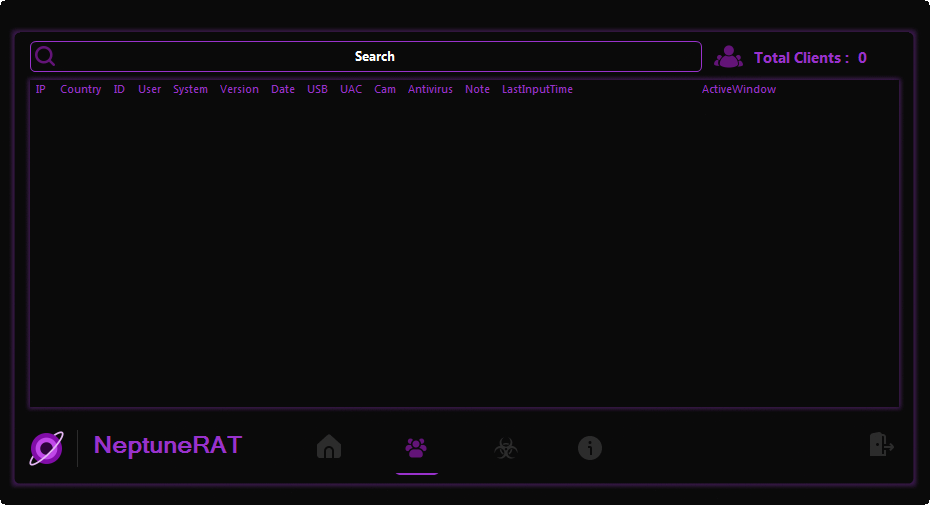Sort by the IP column header
The image size is (930, 505).
41,89
